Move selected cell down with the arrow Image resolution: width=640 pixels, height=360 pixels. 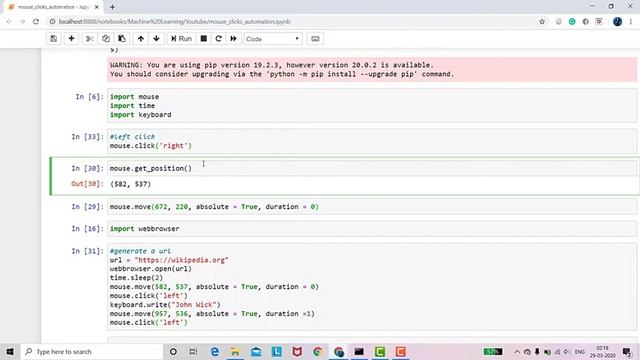(x=156, y=39)
